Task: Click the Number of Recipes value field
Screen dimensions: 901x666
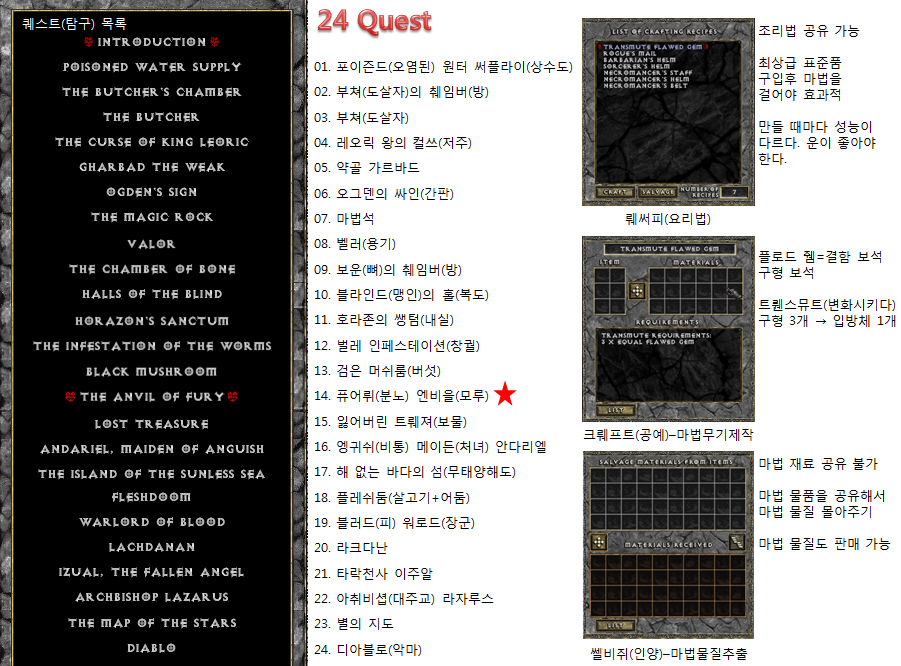Action: [x=734, y=191]
